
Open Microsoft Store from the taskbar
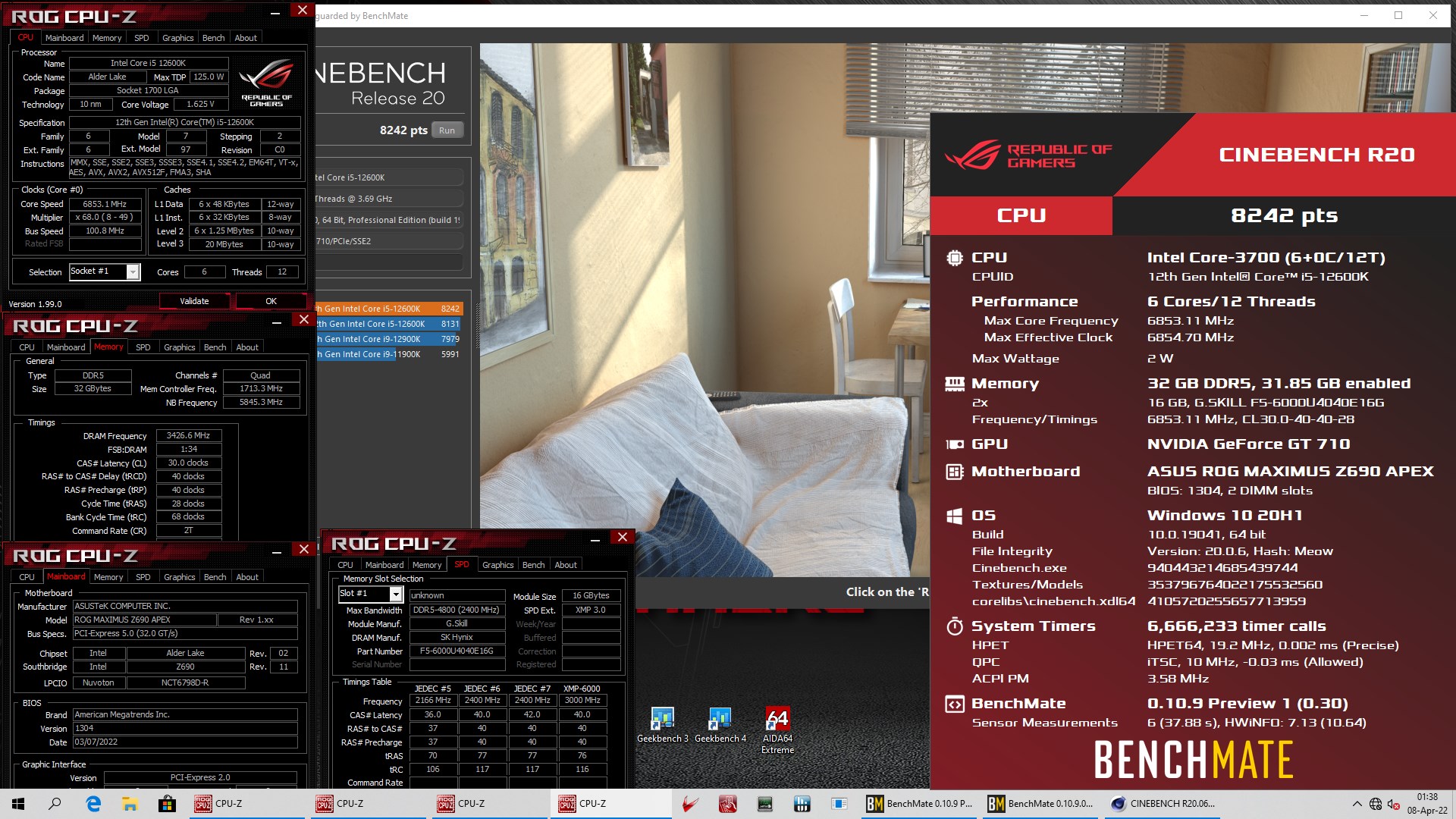click(x=167, y=804)
